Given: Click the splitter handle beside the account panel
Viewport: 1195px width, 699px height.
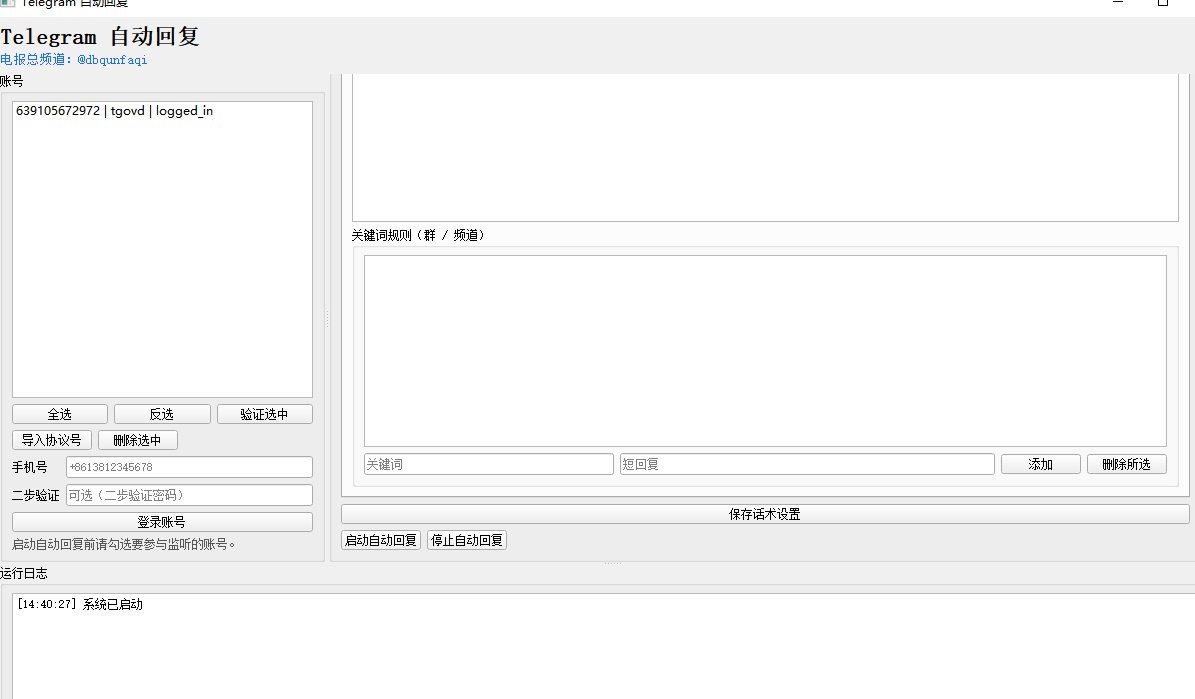Looking at the screenshot, I should click(327, 318).
